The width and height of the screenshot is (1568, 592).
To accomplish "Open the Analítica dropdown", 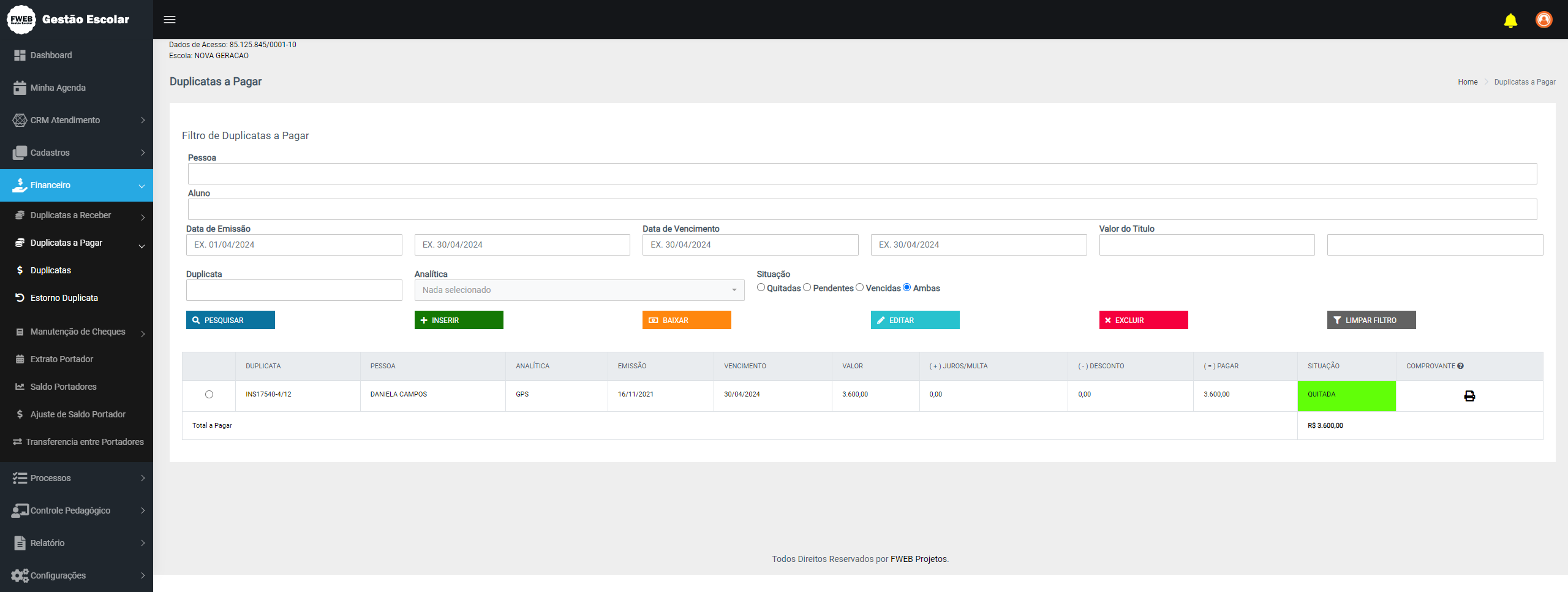I will pyautogui.click(x=579, y=290).
